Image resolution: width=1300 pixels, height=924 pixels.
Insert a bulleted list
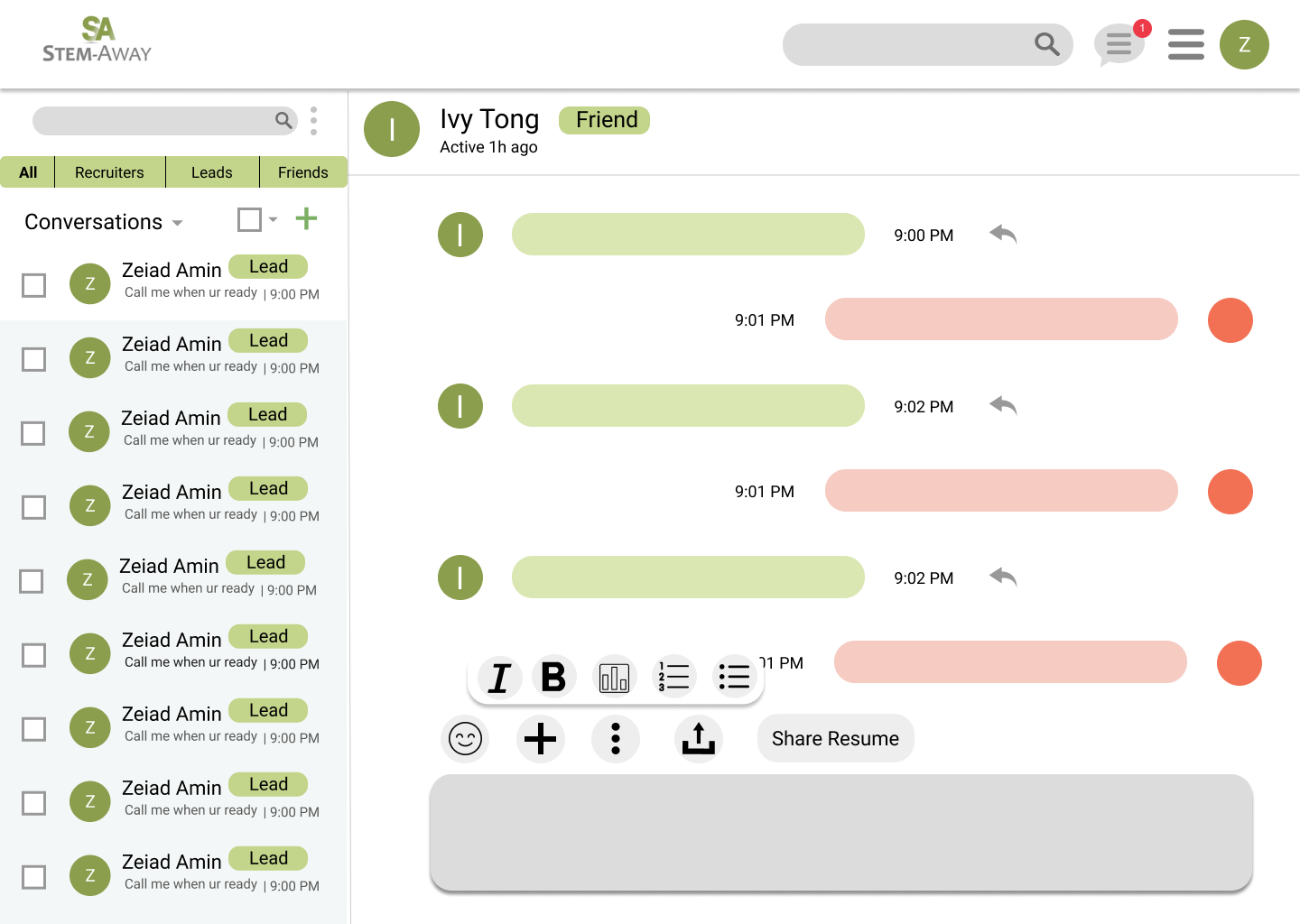(734, 677)
